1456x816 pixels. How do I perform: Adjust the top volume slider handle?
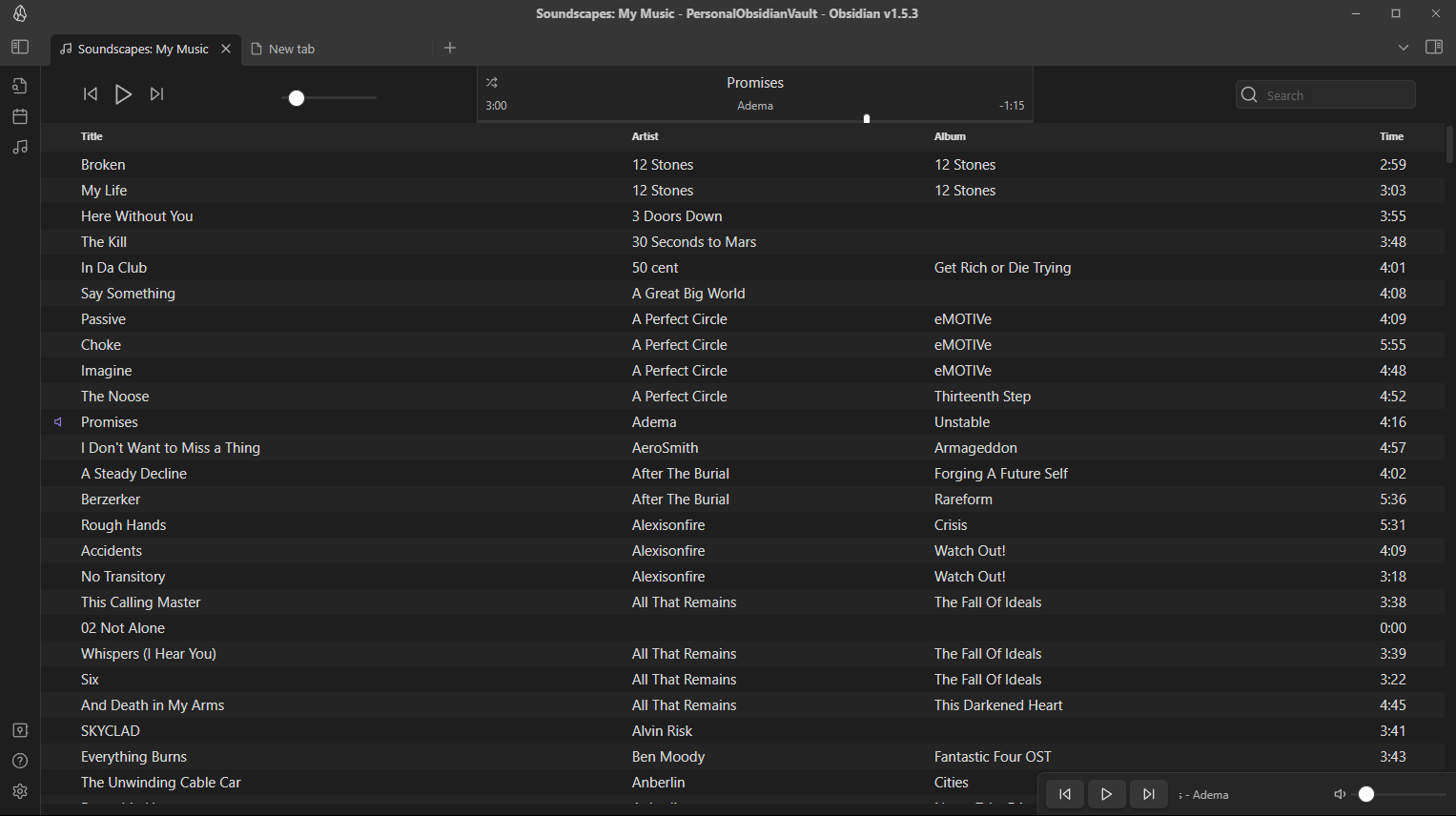coord(297,97)
